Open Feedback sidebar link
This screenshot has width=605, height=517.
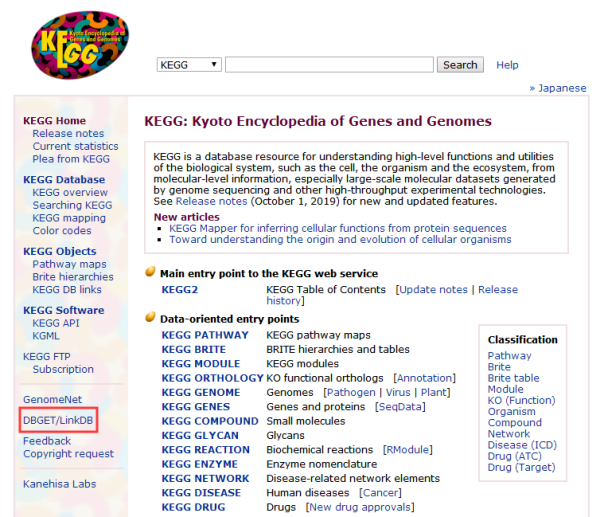point(47,441)
